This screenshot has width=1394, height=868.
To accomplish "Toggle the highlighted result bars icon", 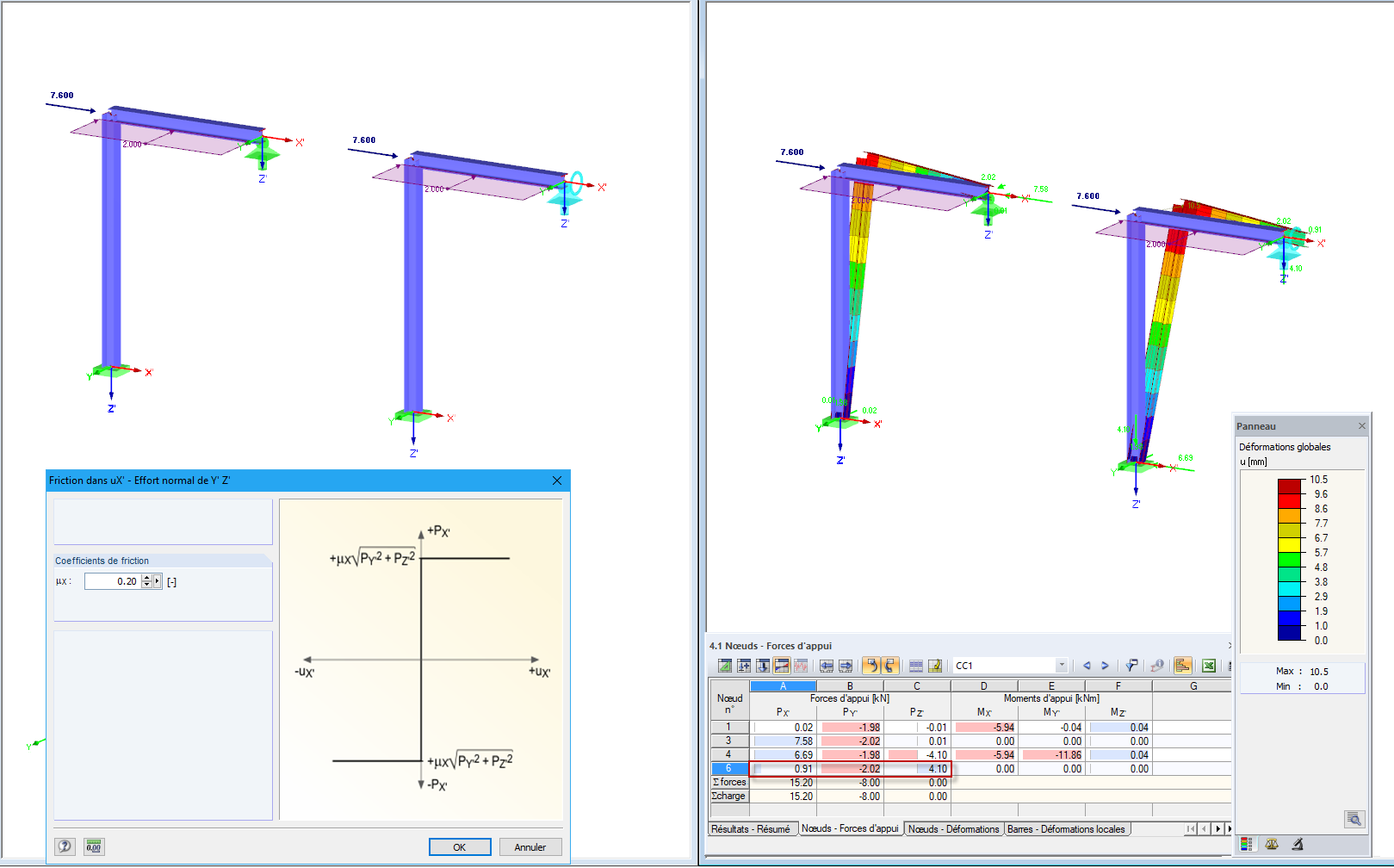I will [x=1183, y=666].
